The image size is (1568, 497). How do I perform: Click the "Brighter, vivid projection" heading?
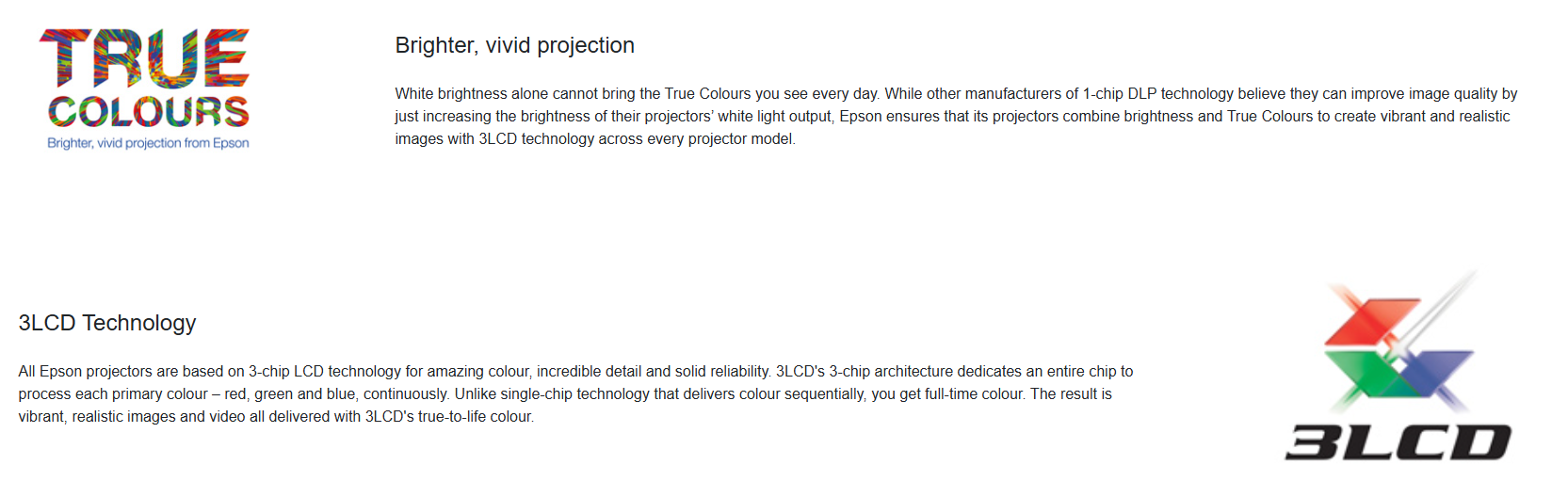514,45
